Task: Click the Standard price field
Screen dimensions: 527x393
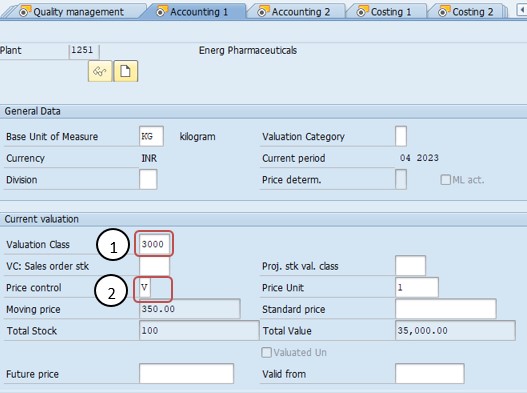Action: [x=446, y=309]
